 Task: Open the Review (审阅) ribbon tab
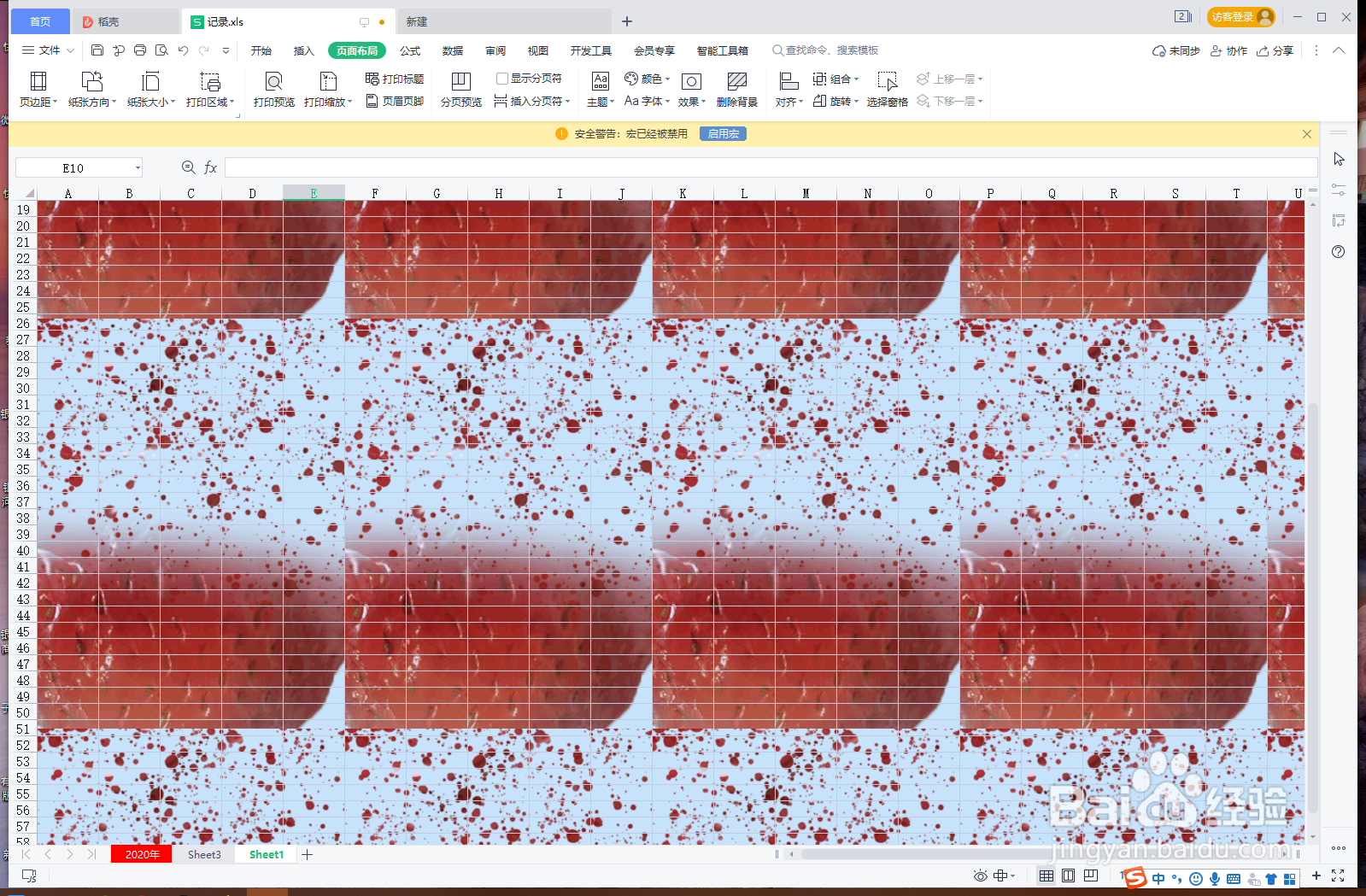(495, 50)
